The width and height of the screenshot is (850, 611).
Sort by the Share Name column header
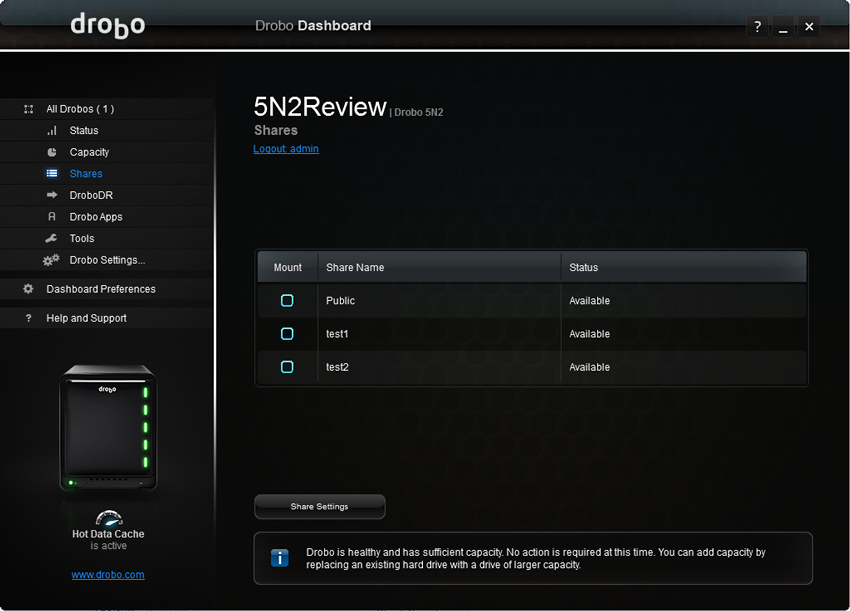point(439,267)
